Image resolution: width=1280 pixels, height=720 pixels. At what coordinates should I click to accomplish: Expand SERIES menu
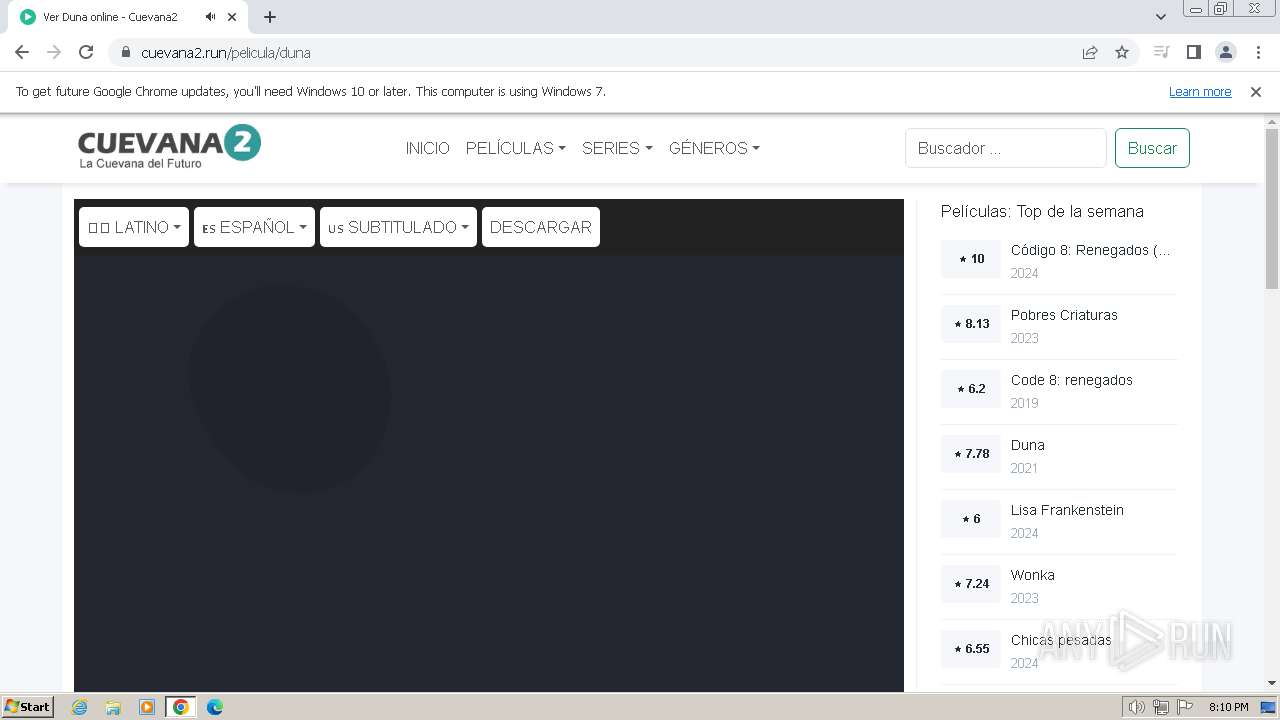coord(617,148)
